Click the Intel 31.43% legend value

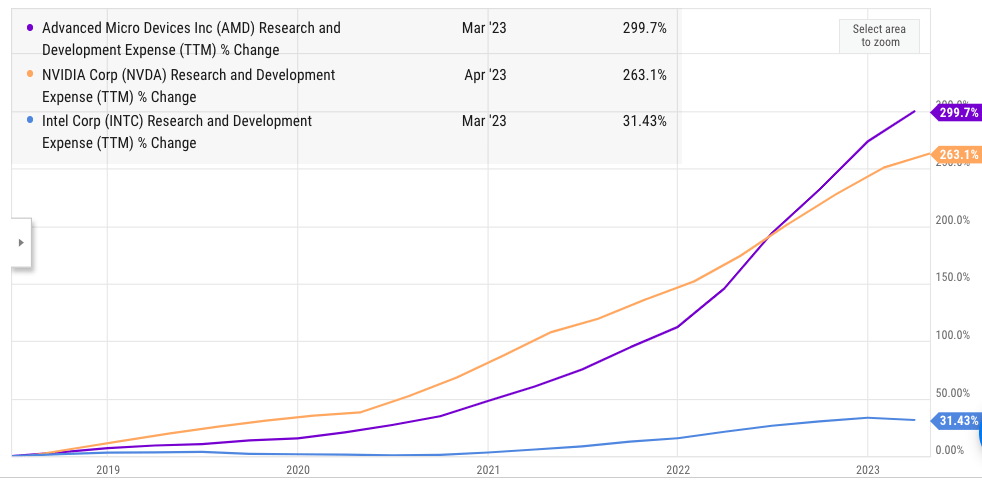click(644, 121)
